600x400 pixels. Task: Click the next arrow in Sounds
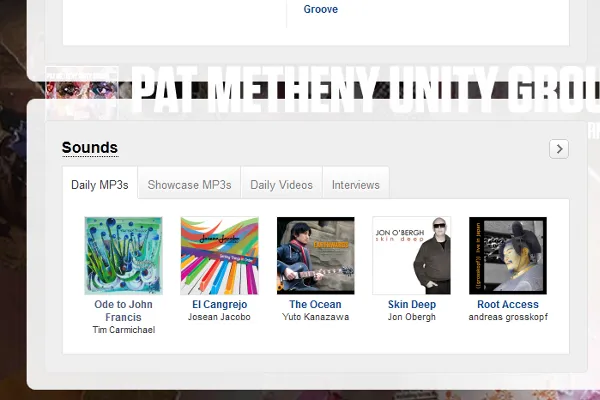click(559, 149)
